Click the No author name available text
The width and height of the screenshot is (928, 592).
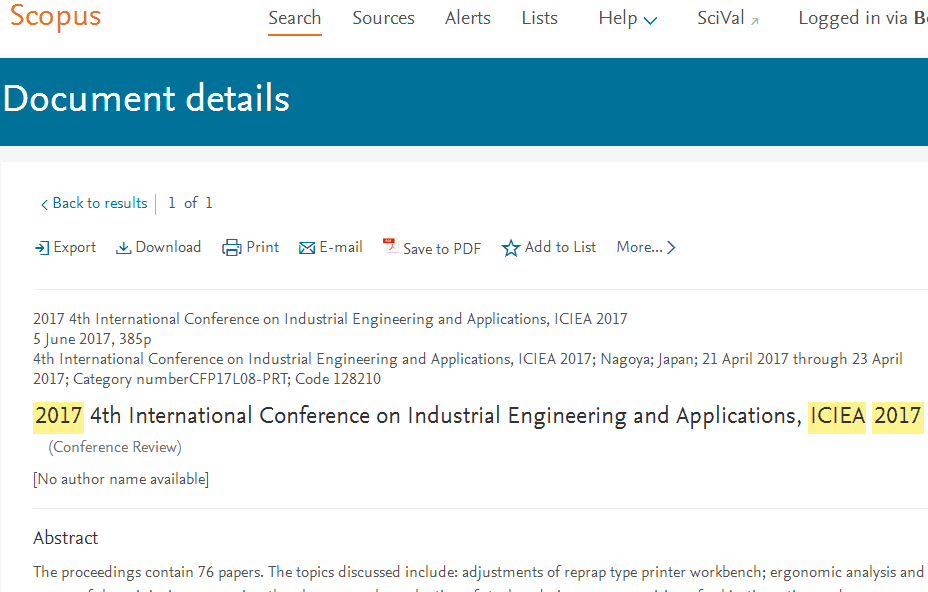point(121,480)
